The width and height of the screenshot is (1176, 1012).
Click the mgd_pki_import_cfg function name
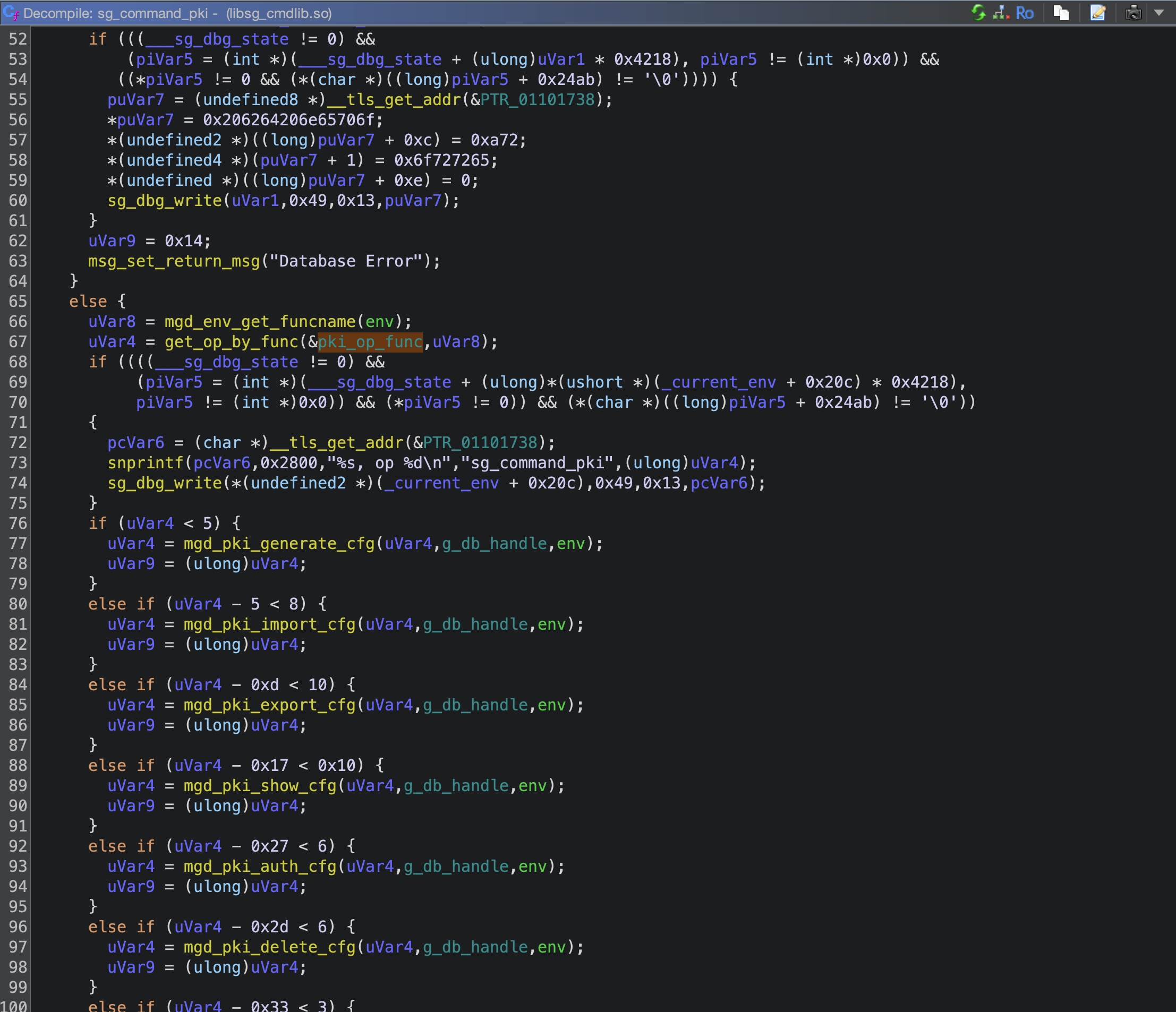(269, 624)
